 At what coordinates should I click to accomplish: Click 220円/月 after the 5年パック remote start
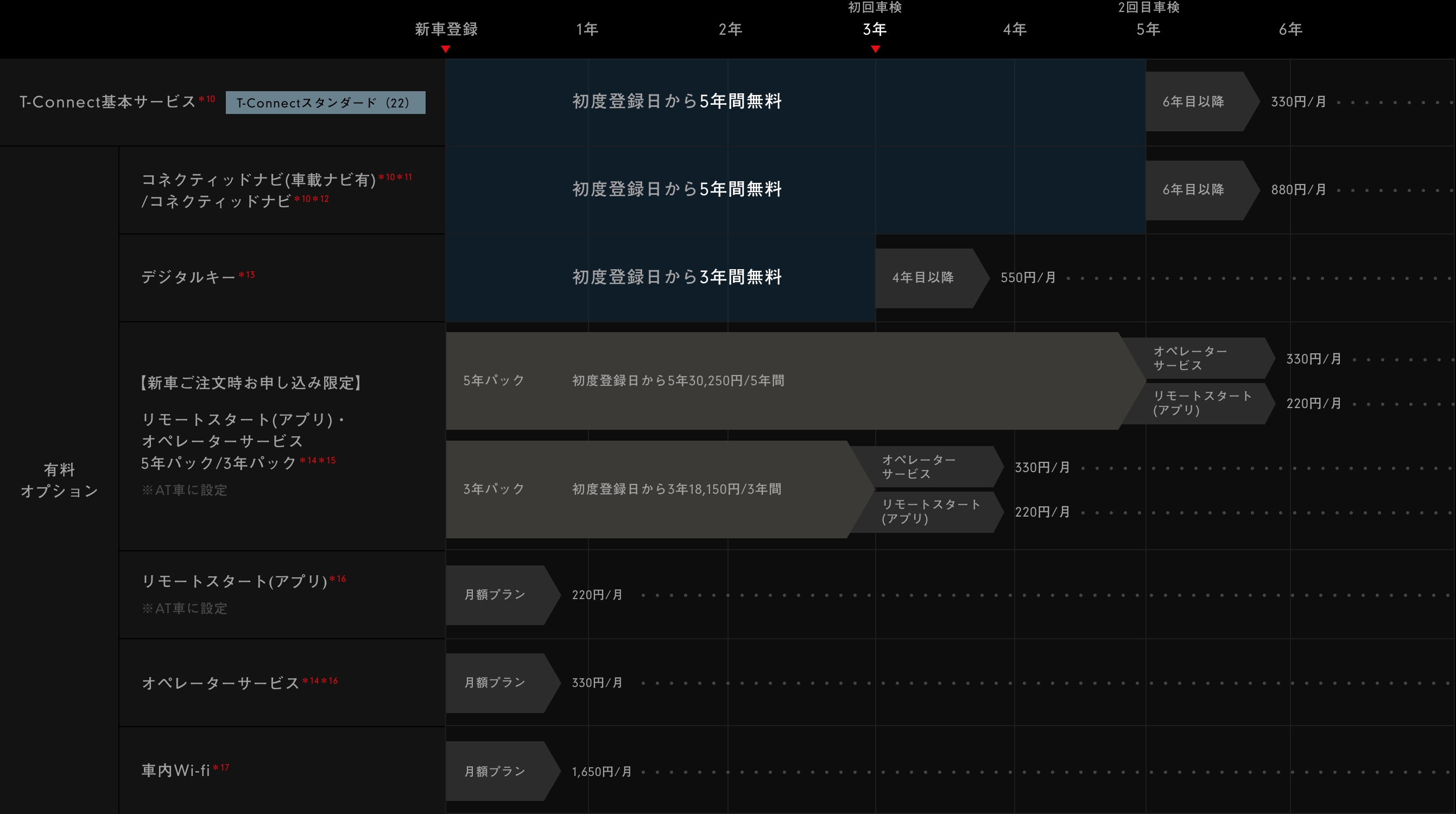(1314, 404)
